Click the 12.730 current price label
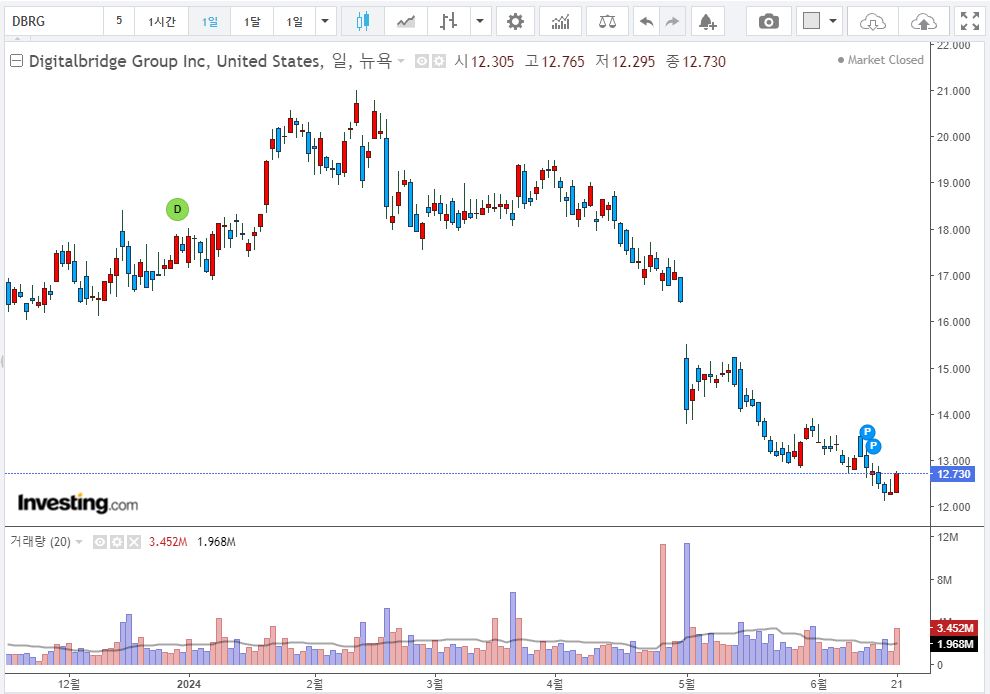Image resolution: width=990 pixels, height=694 pixels. coord(953,474)
